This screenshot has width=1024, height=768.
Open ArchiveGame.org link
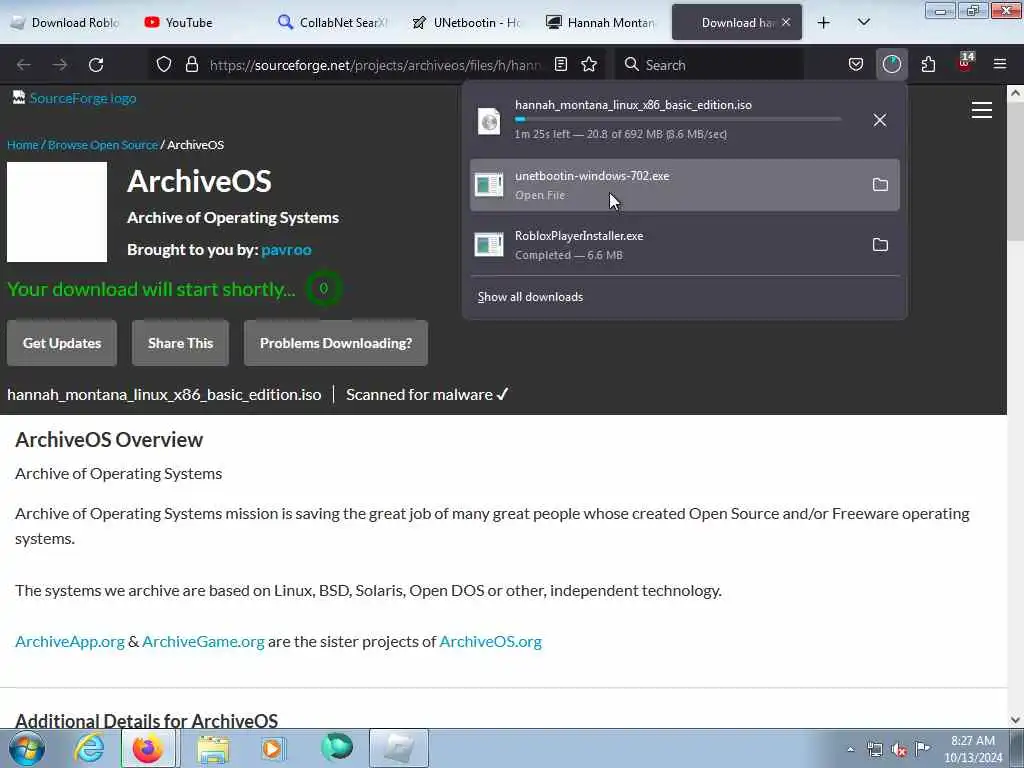[x=203, y=641]
